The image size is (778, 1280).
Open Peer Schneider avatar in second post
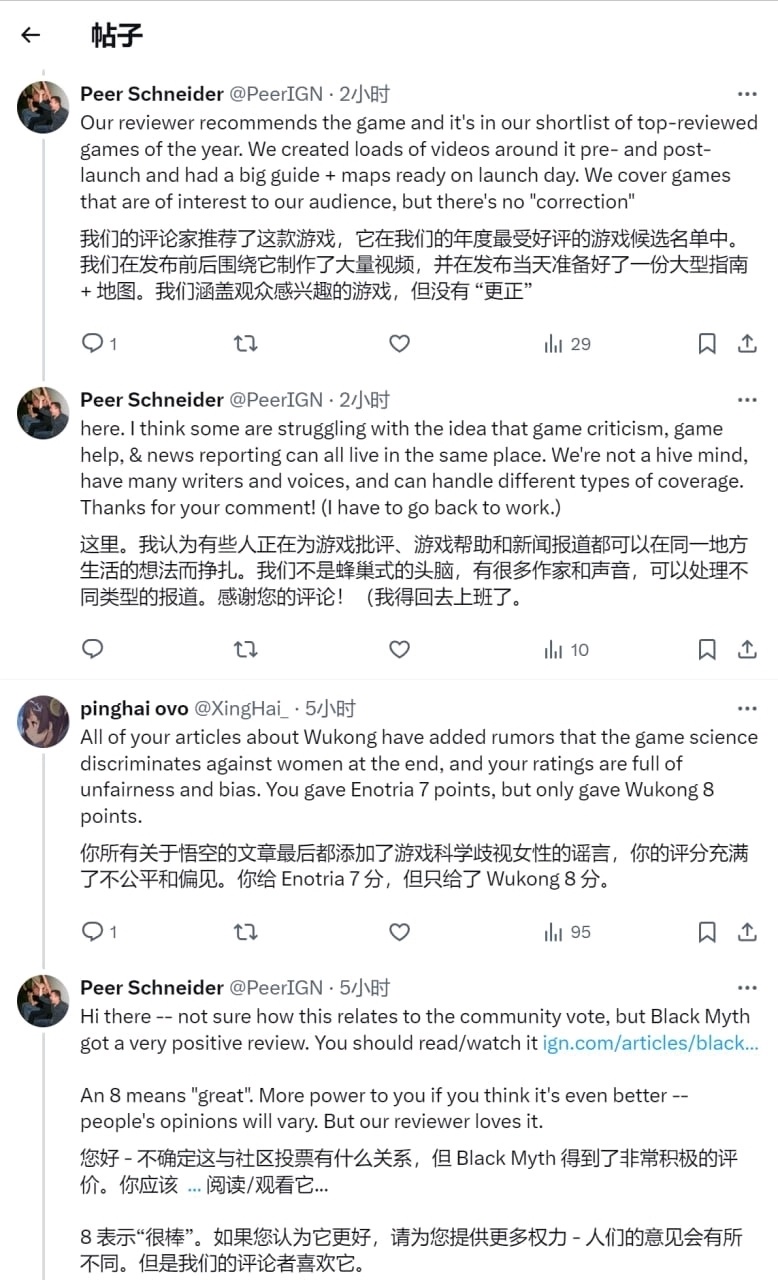tap(43, 413)
